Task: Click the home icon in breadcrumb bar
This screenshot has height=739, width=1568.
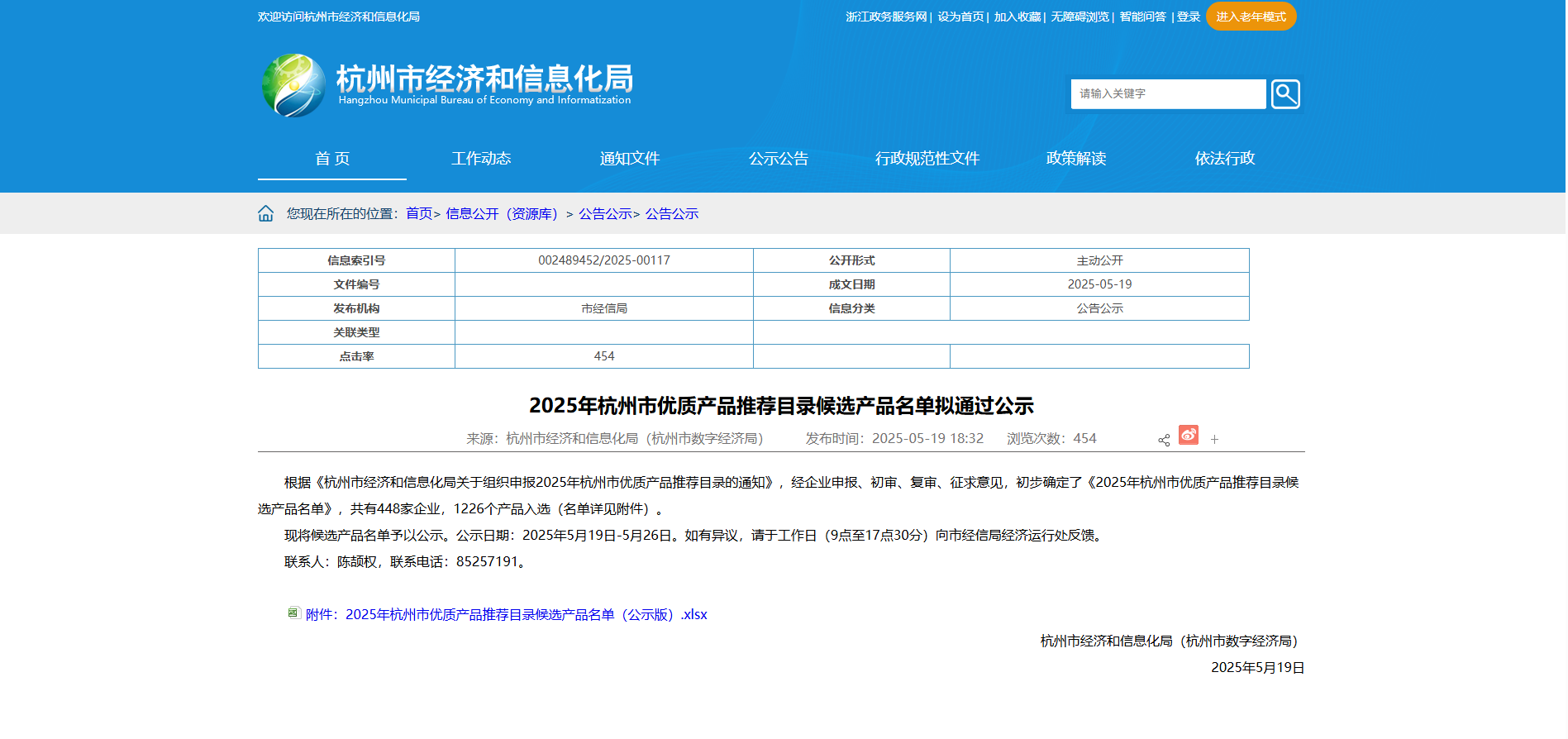Action: coord(265,214)
